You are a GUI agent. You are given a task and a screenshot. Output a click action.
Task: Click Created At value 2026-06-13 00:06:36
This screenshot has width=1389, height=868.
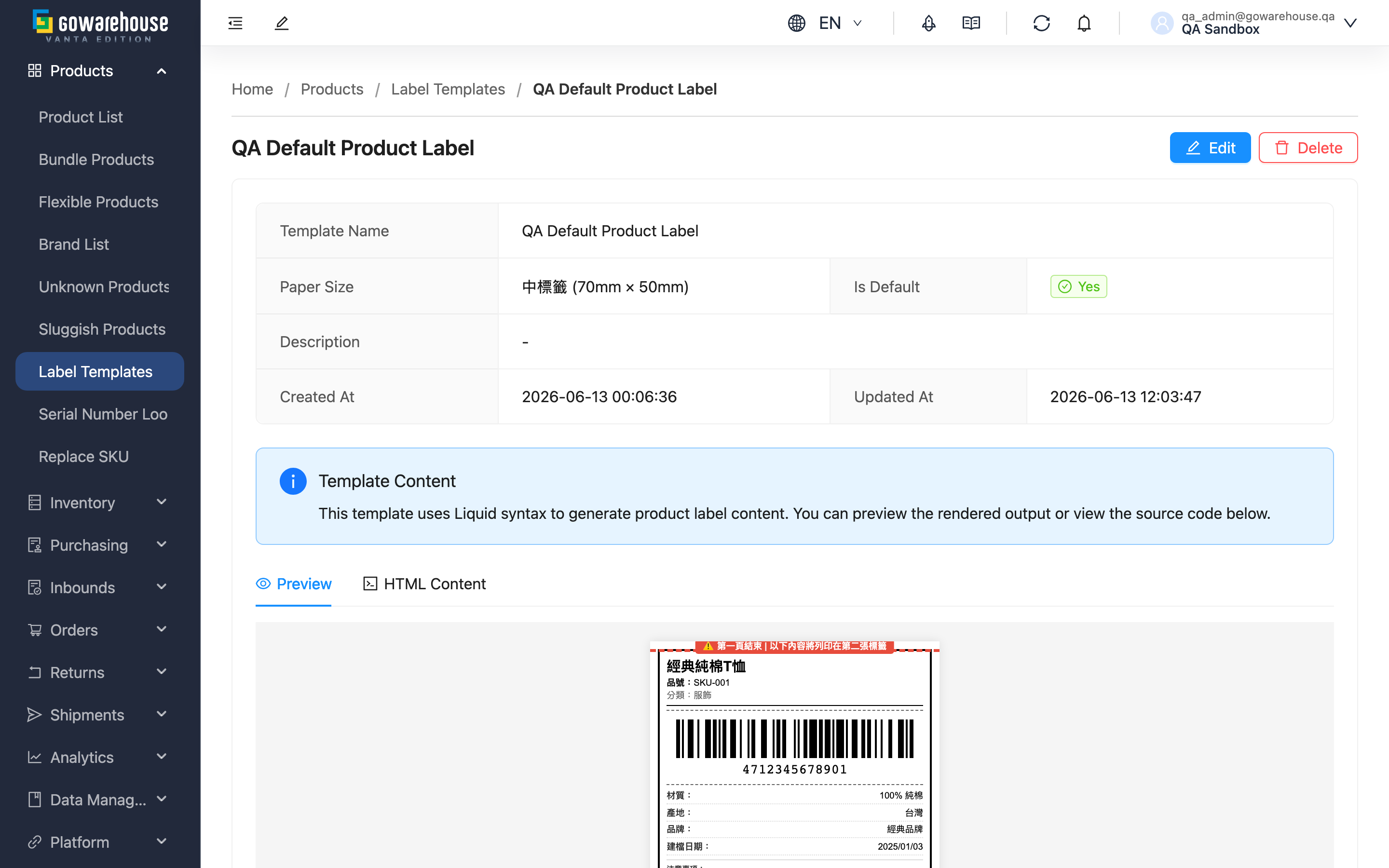(x=599, y=397)
